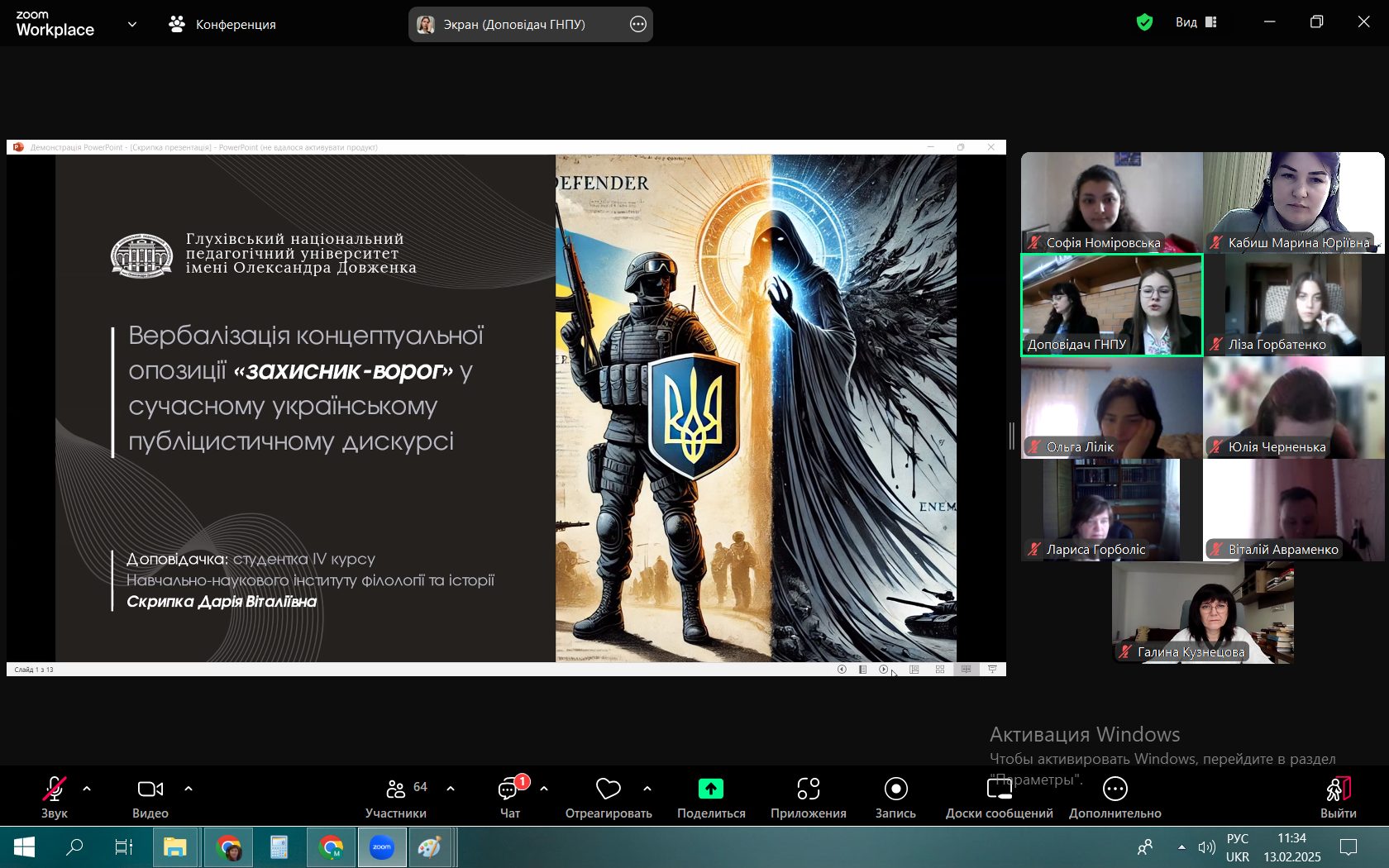This screenshot has height=868, width=1389.
Task: Open Дополнительно more options
Action: (x=1115, y=797)
